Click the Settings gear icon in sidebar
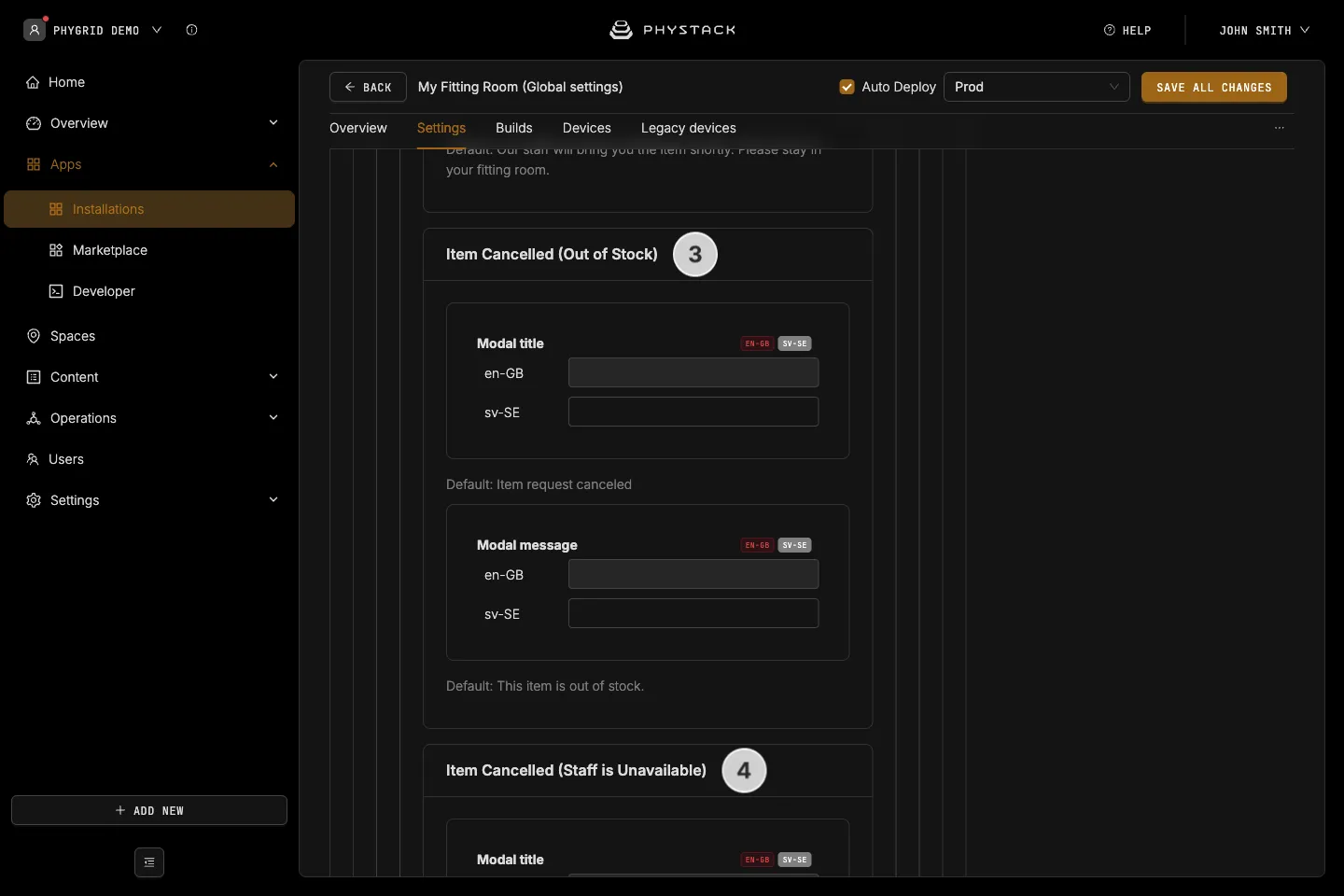The width and height of the screenshot is (1344, 896). pyautogui.click(x=34, y=500)
